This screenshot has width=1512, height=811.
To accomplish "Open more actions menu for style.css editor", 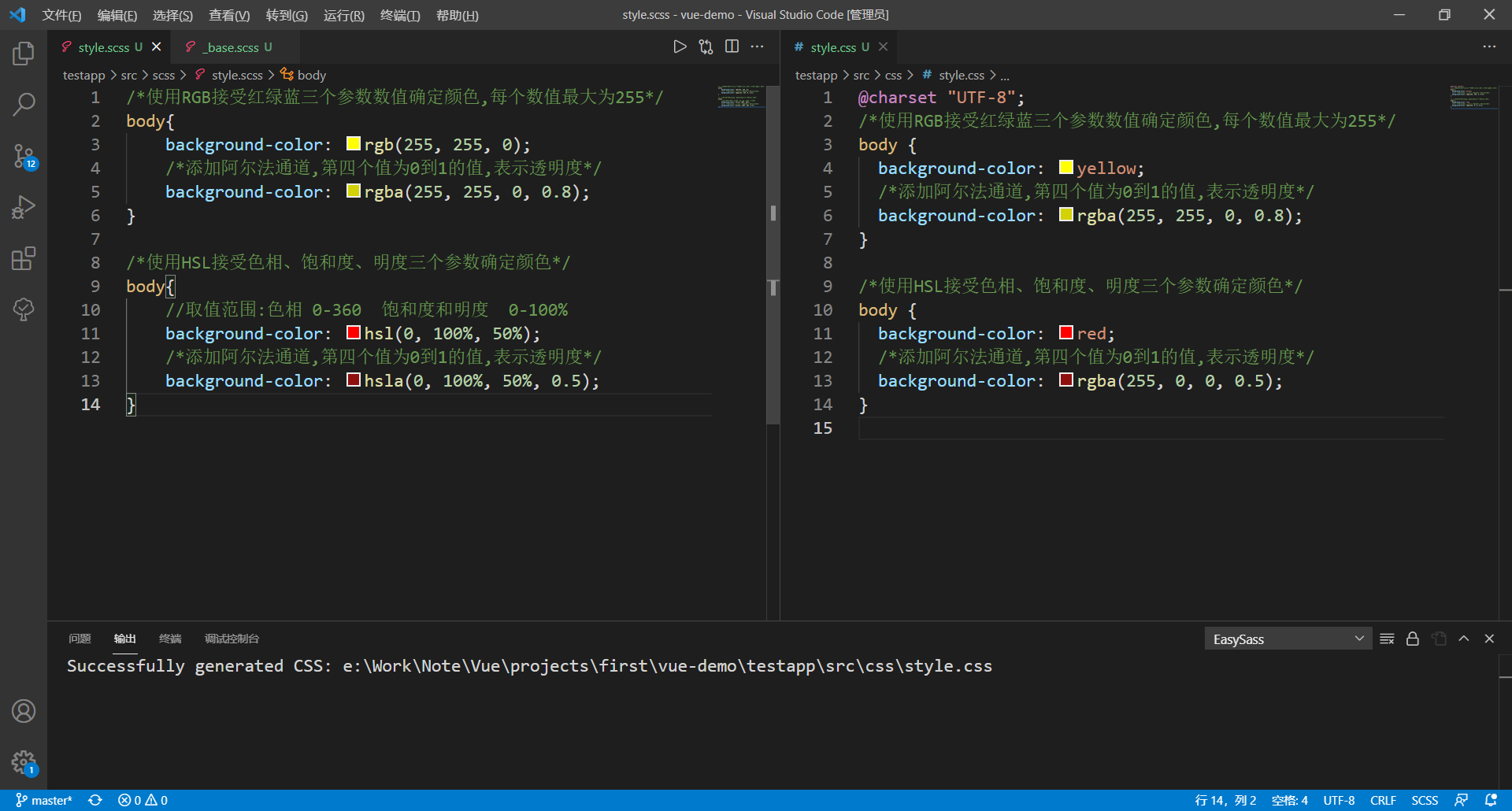I will pos(1489,46).
